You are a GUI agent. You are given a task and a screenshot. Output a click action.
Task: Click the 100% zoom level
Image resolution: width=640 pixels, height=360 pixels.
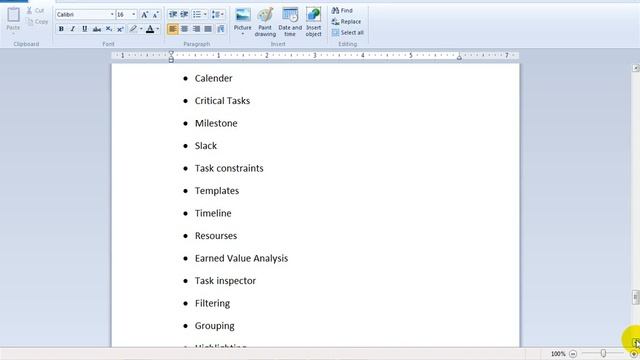(x=558, y=354)
